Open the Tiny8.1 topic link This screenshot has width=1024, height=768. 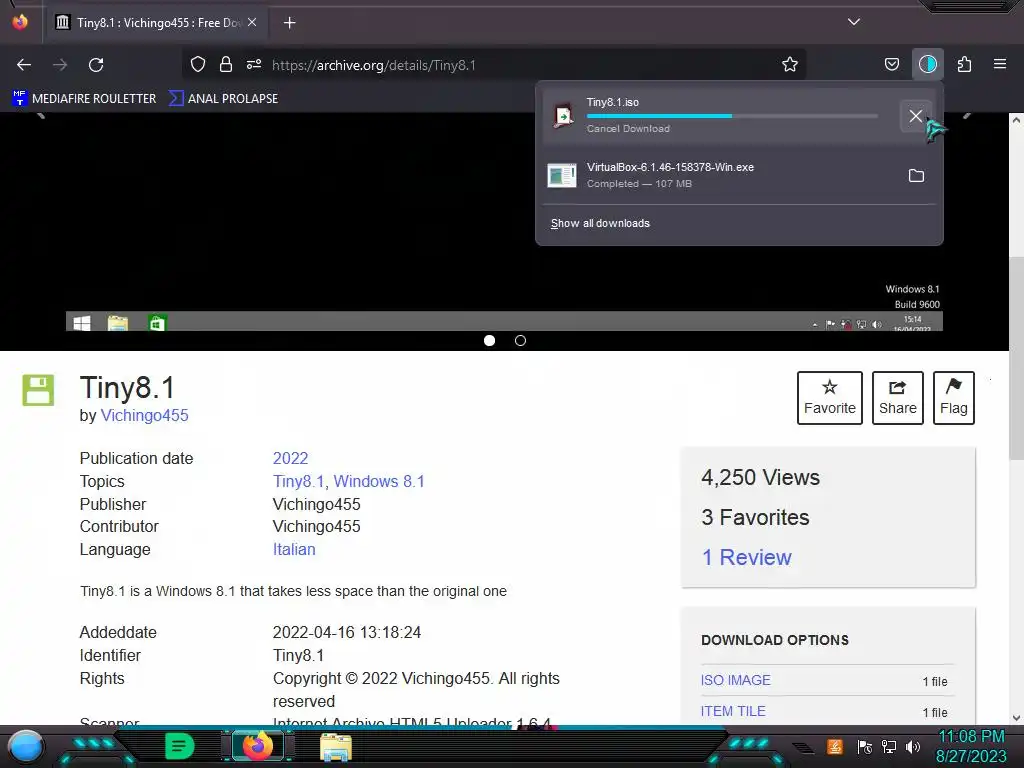(x=298, y=481)
